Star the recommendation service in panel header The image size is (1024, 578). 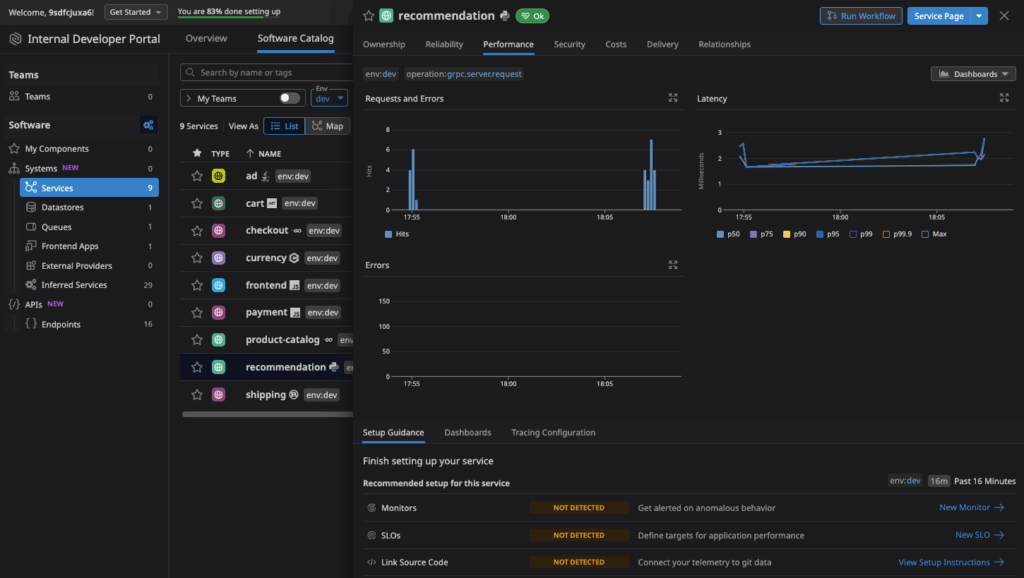pos(368,16)
